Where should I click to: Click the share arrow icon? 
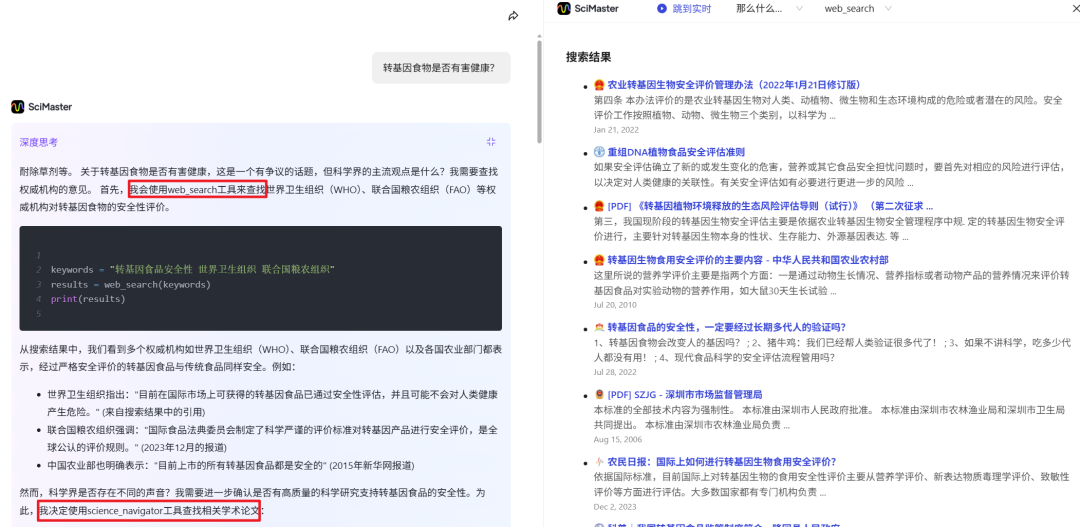513,16
